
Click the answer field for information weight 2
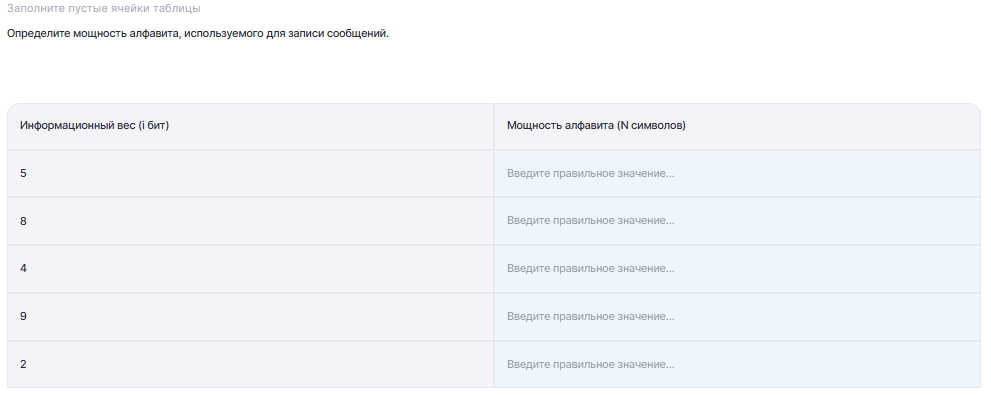click(737, 365)
